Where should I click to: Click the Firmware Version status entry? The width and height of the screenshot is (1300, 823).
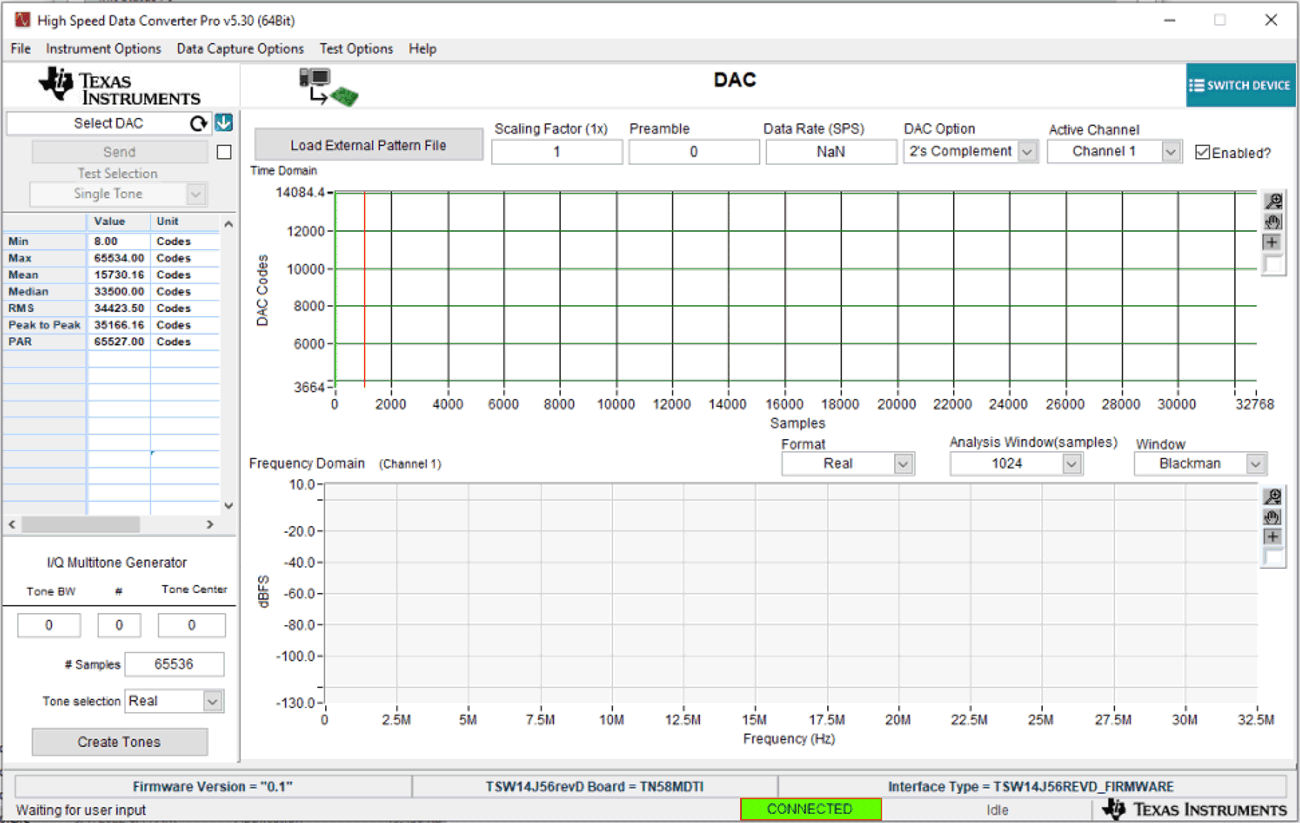[213, 787]
